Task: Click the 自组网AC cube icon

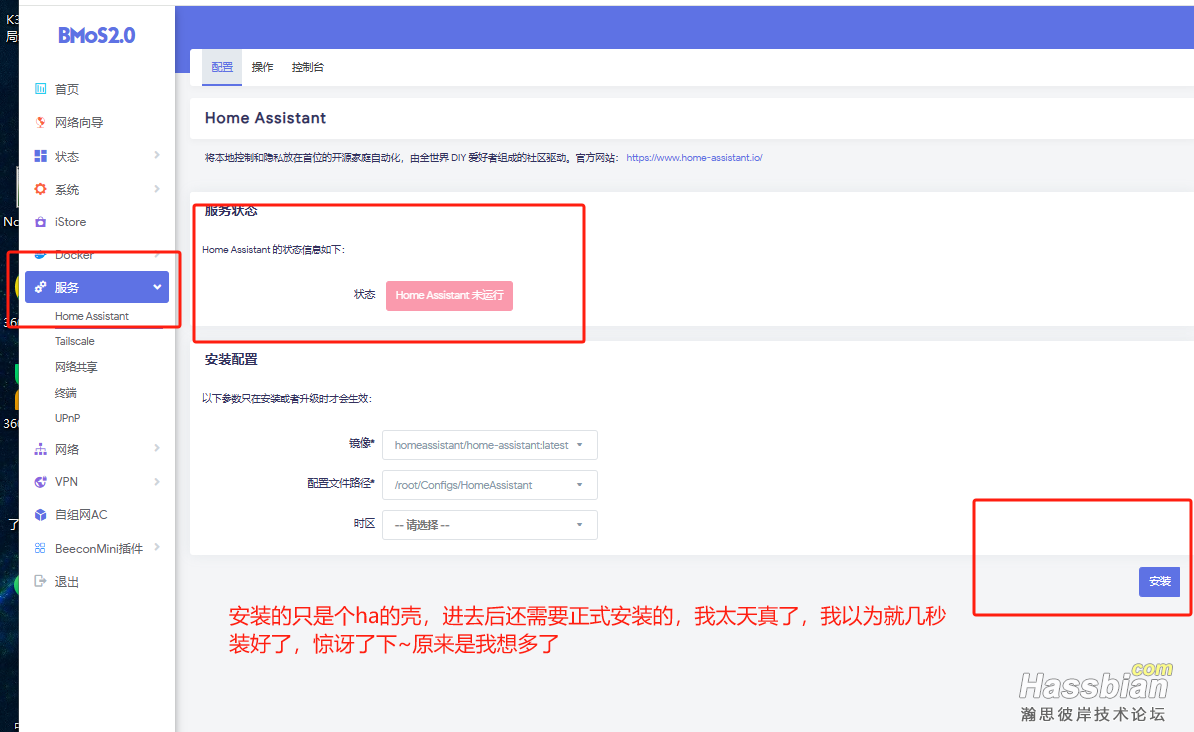Action: click(40, 515)
